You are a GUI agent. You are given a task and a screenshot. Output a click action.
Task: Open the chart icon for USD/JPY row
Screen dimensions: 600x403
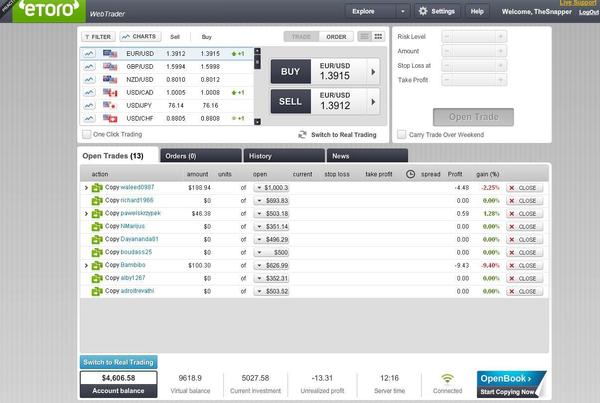tap(89, 106)
